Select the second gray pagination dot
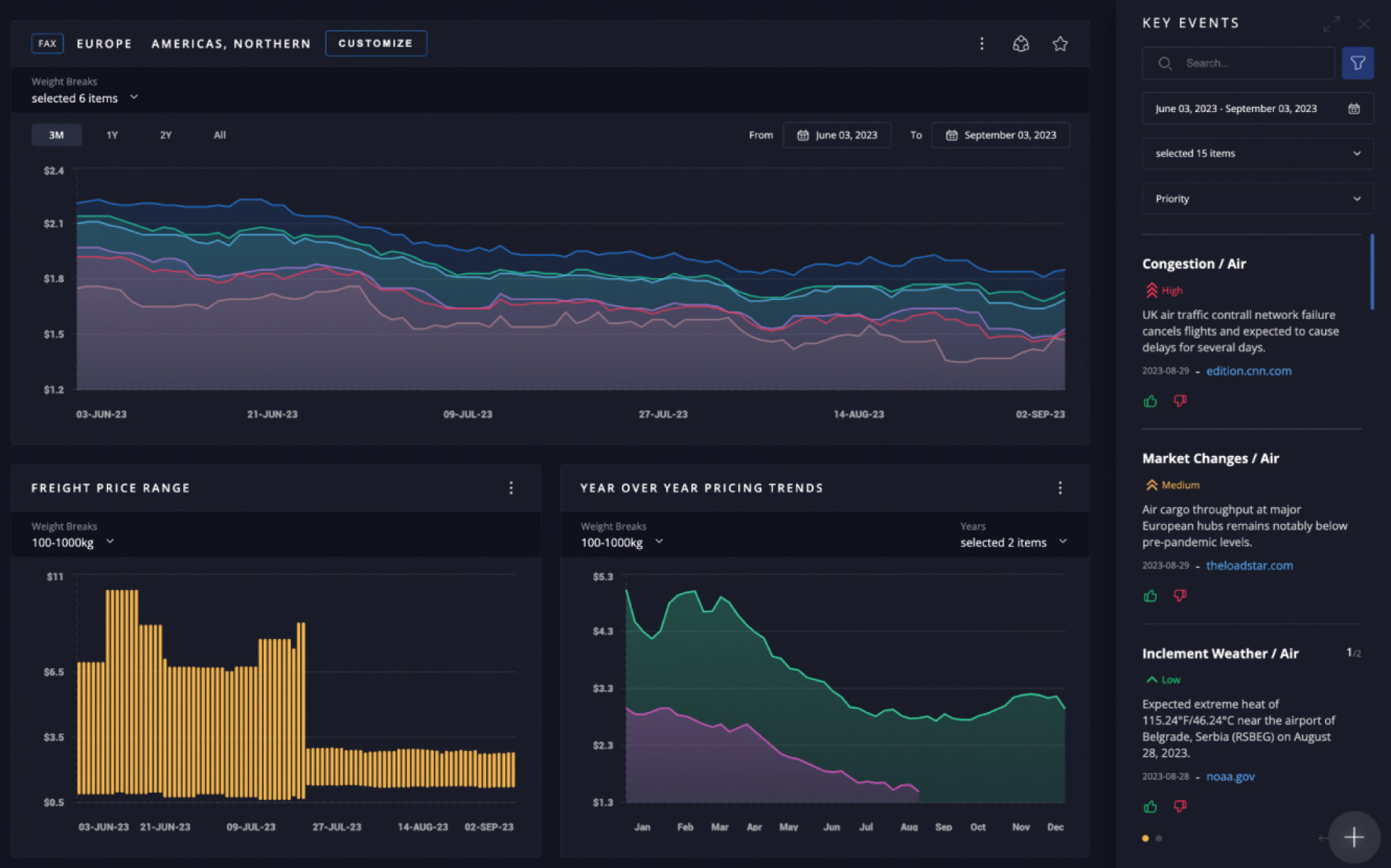Image resolution: width=1391 pixels, height=868 pixels. [x=1158, y=839]
